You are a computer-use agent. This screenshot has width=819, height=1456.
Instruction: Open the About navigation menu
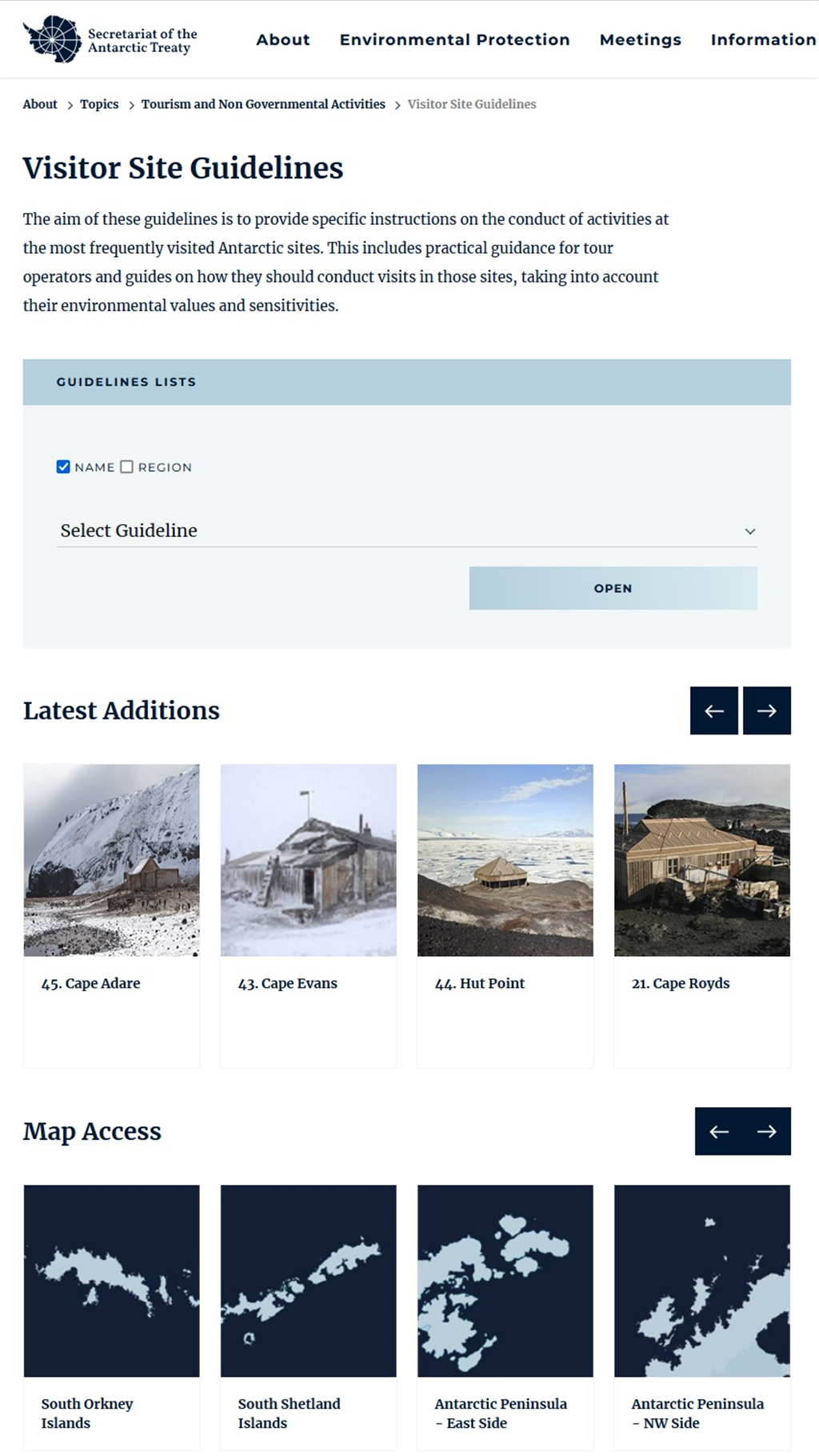[x=282, y=40]
